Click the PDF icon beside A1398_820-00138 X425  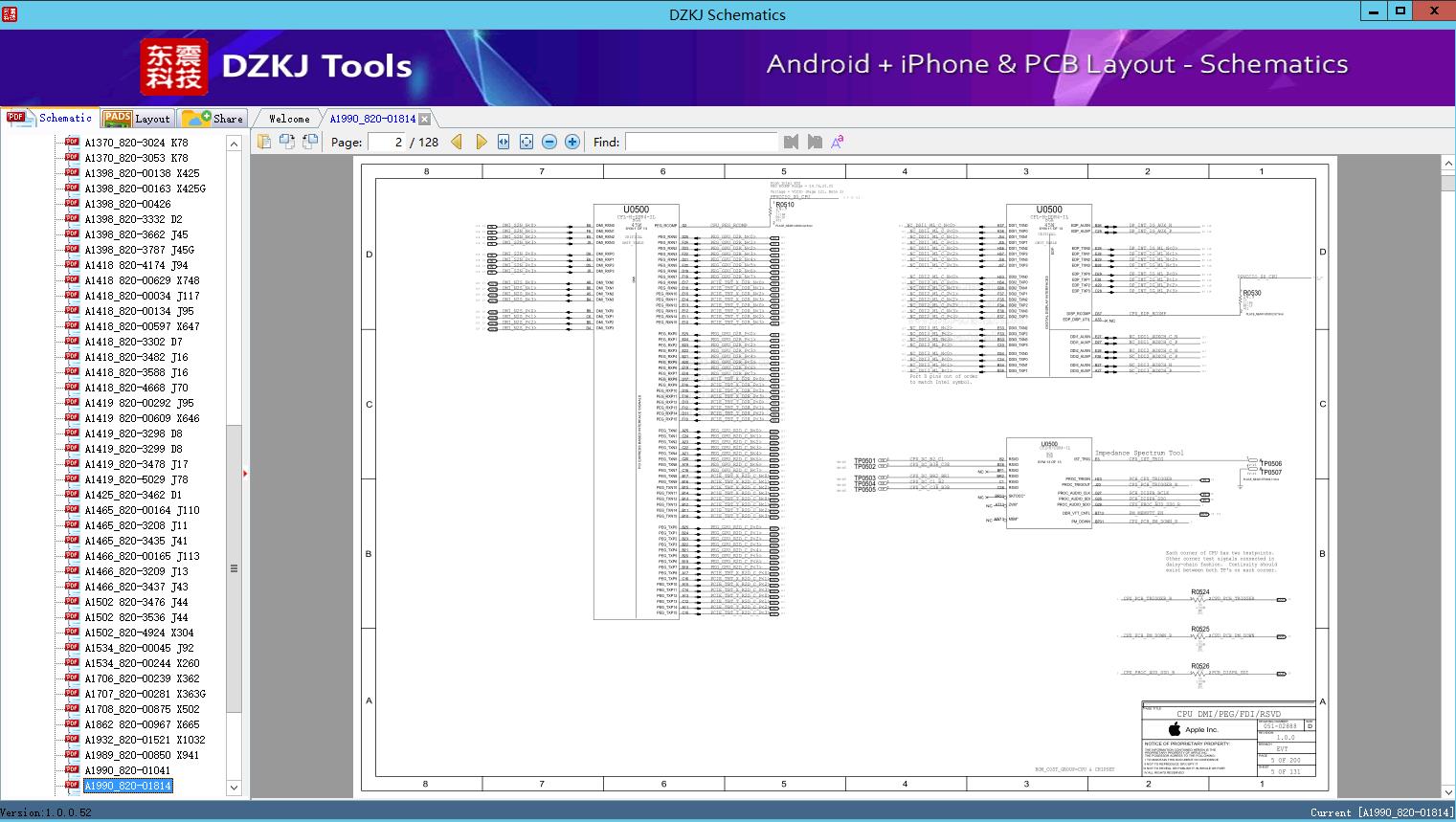[72, 173]
